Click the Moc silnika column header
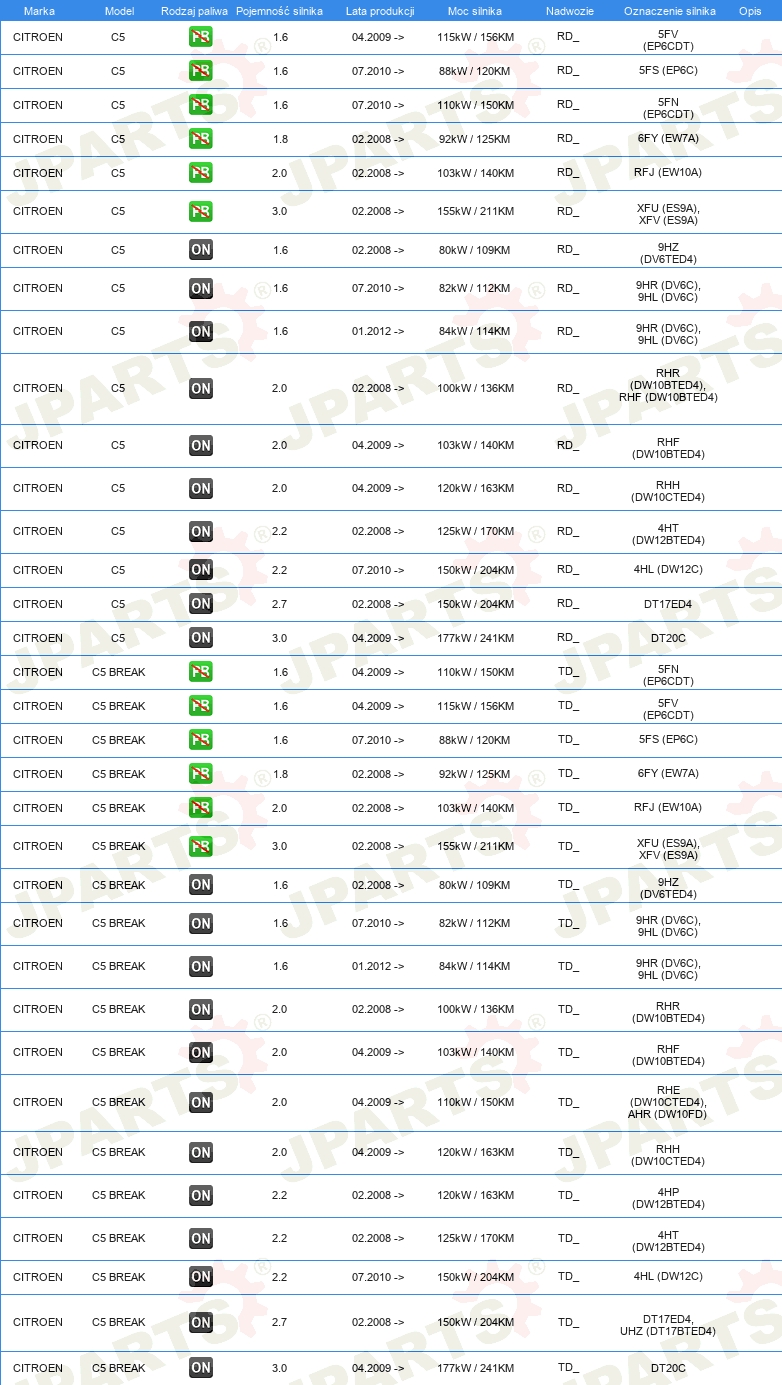This screenshot has height=1385, width=782. pos(475,10)
